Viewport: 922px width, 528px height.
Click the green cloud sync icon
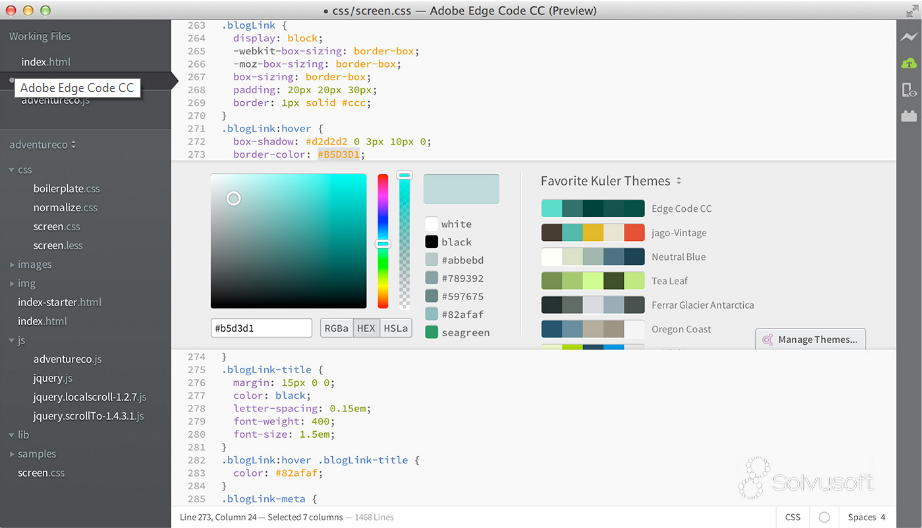point(909,63)
